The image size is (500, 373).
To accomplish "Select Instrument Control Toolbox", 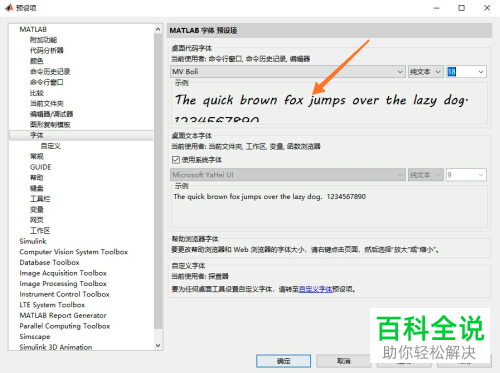I will (64, 294).
